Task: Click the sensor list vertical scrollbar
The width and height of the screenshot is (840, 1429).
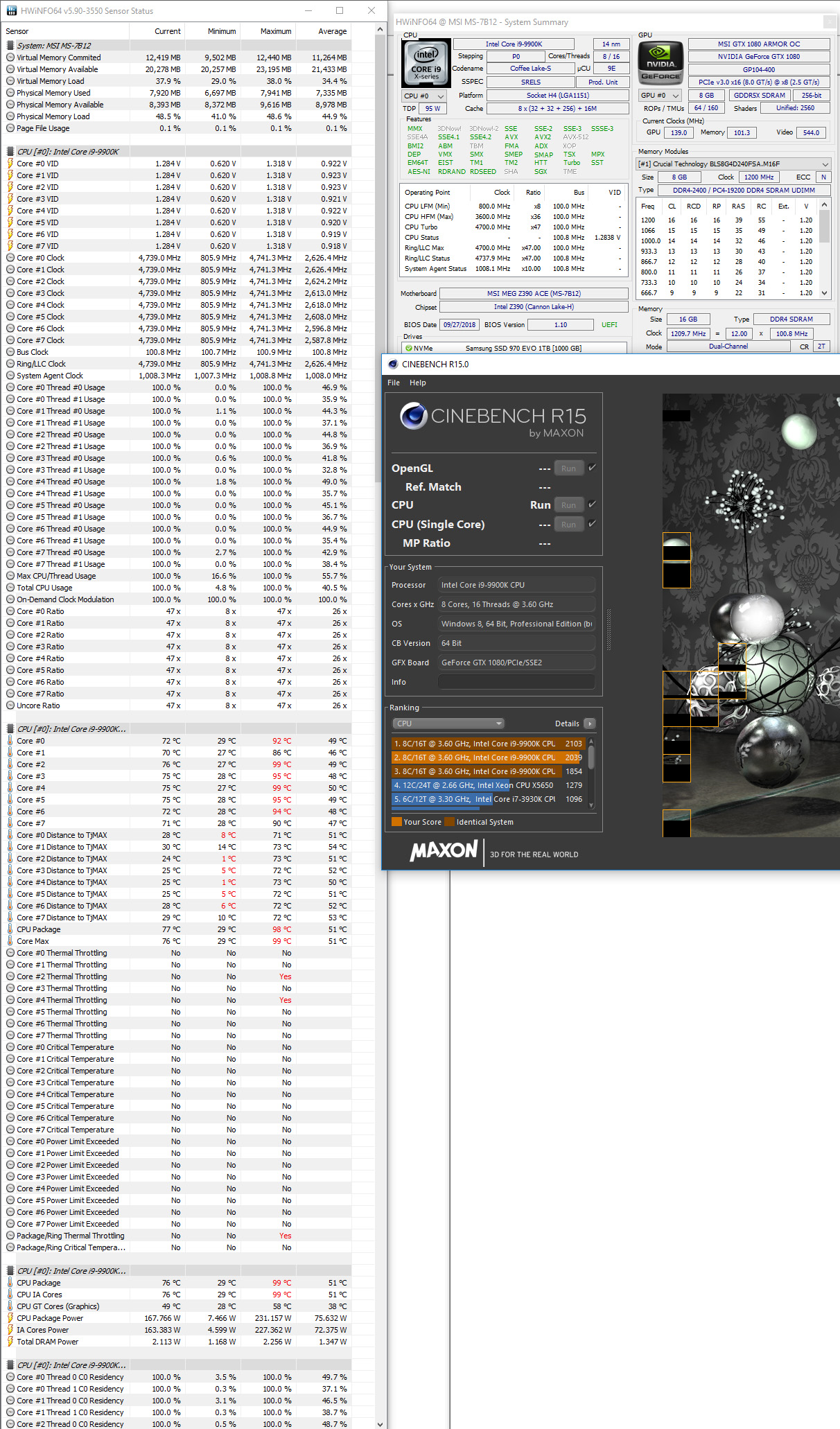Action: pos(380,728)
